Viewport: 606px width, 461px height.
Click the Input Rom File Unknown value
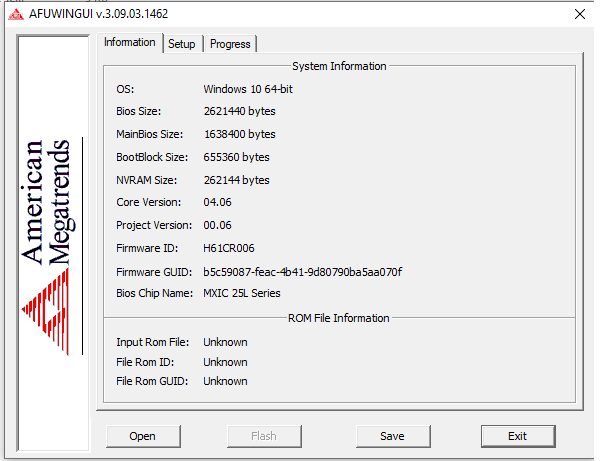(225, 342)
